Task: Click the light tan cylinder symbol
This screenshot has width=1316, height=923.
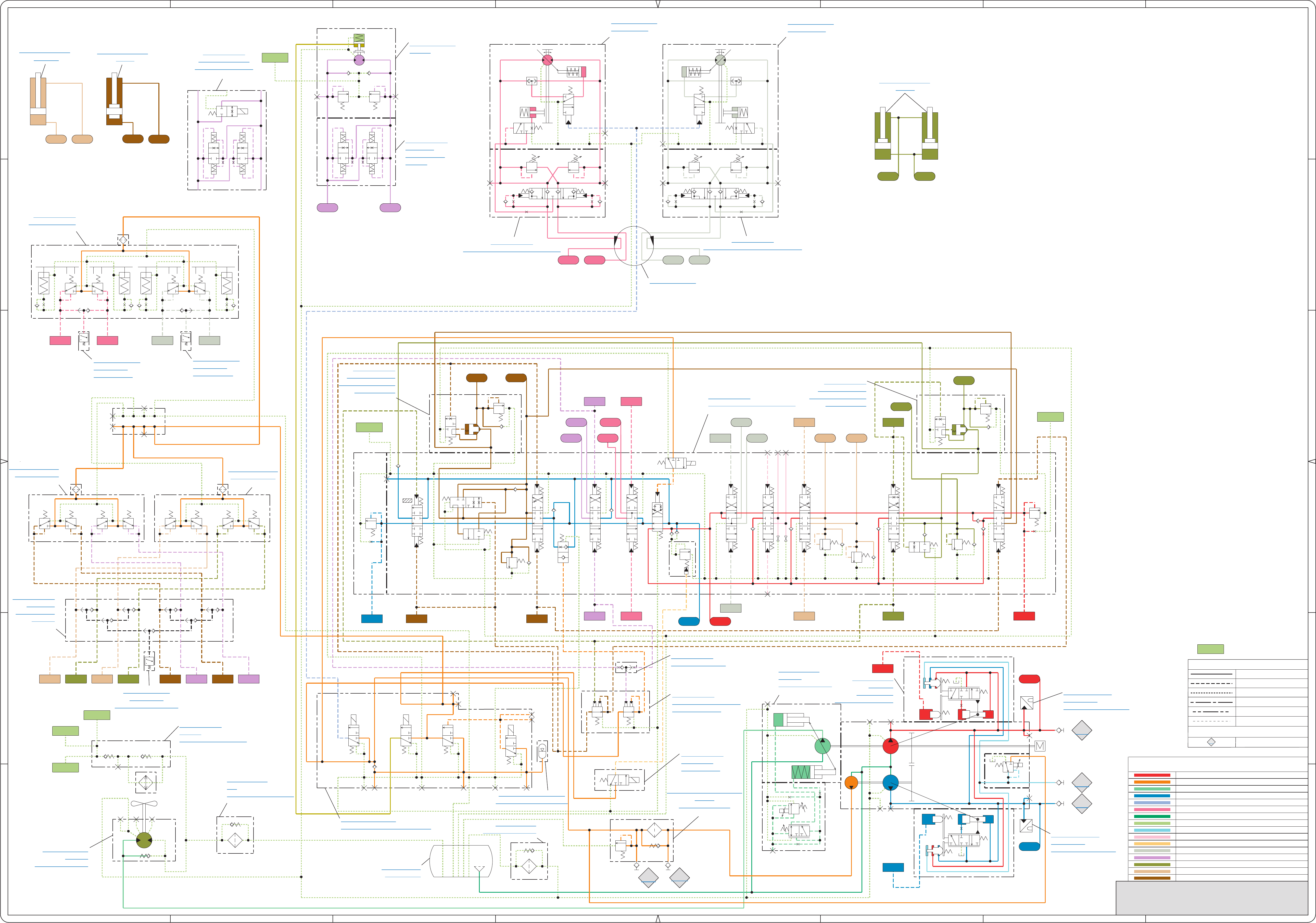Action: 38,99
